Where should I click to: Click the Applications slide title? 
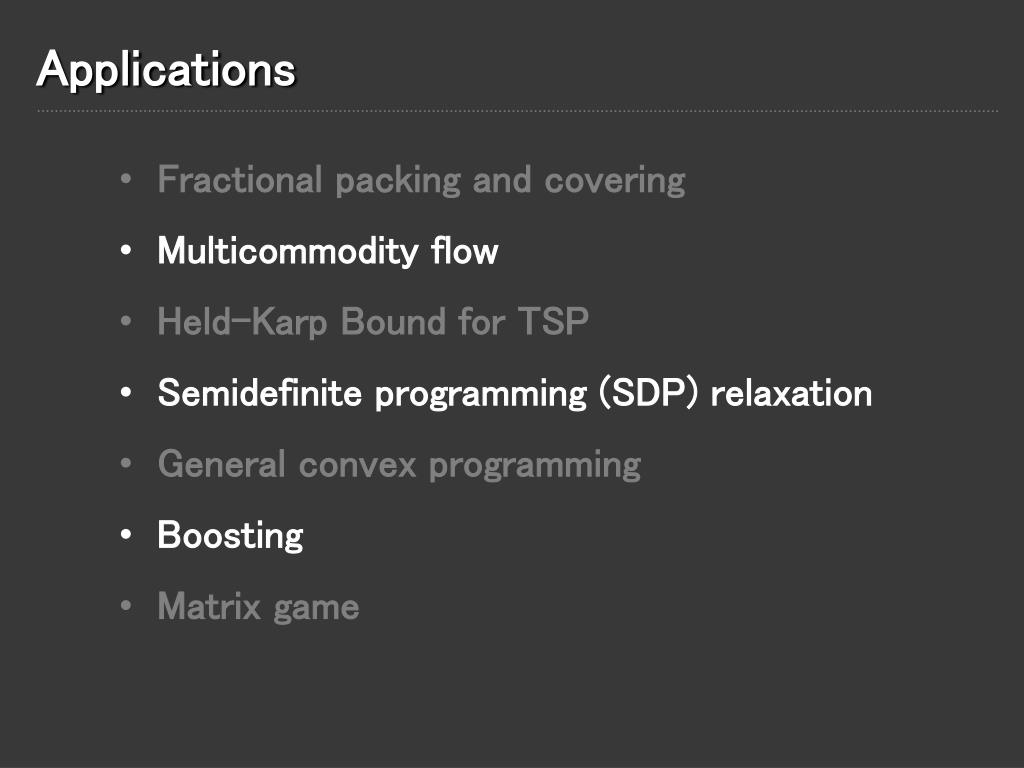coord(166,71)
